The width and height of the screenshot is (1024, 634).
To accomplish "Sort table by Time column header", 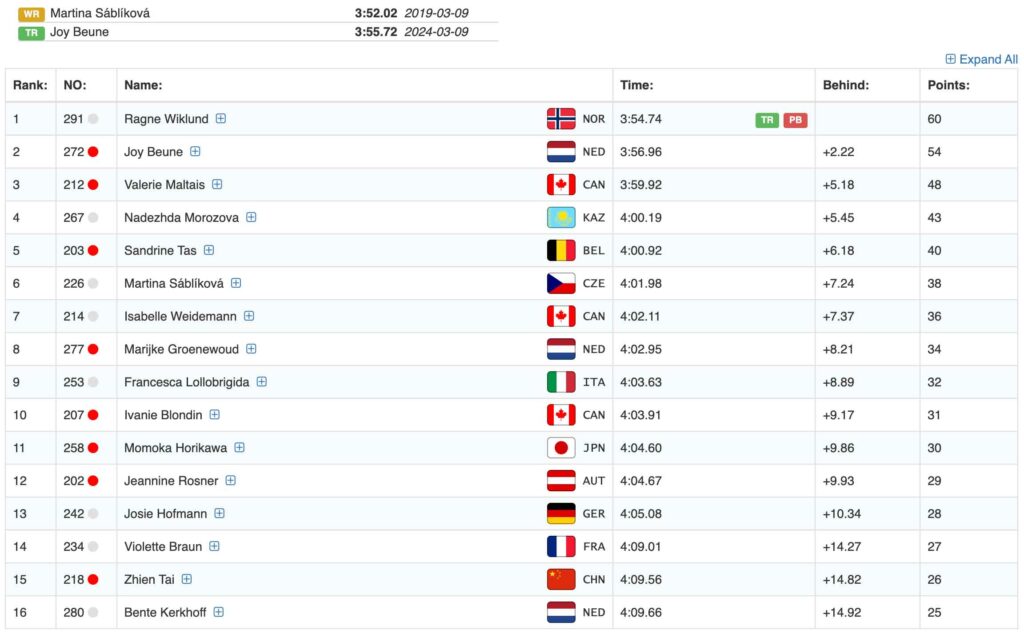I will pos(636,85).
